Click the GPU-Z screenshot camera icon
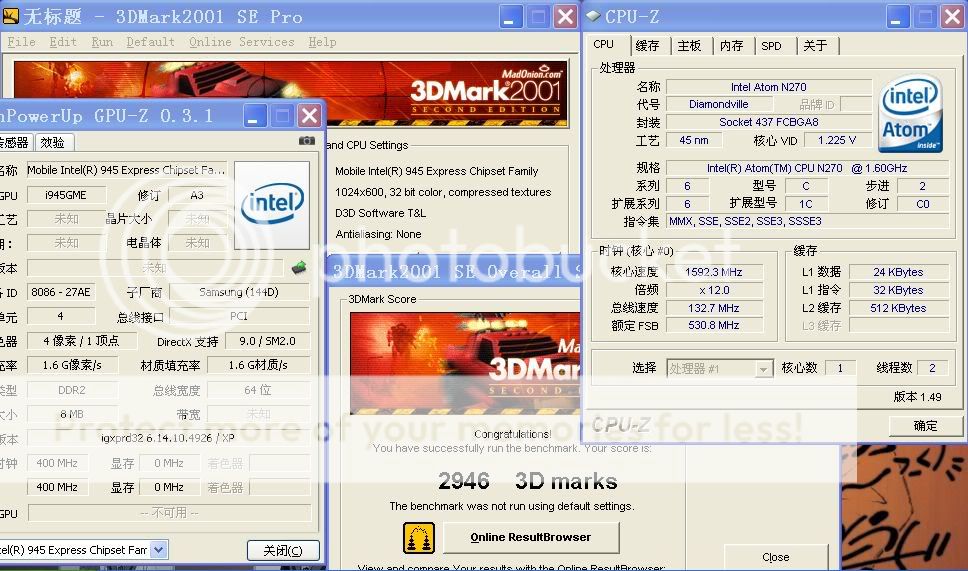Image resolution: width=968 pixels, height=571 pixels. [x=307, y=141]
